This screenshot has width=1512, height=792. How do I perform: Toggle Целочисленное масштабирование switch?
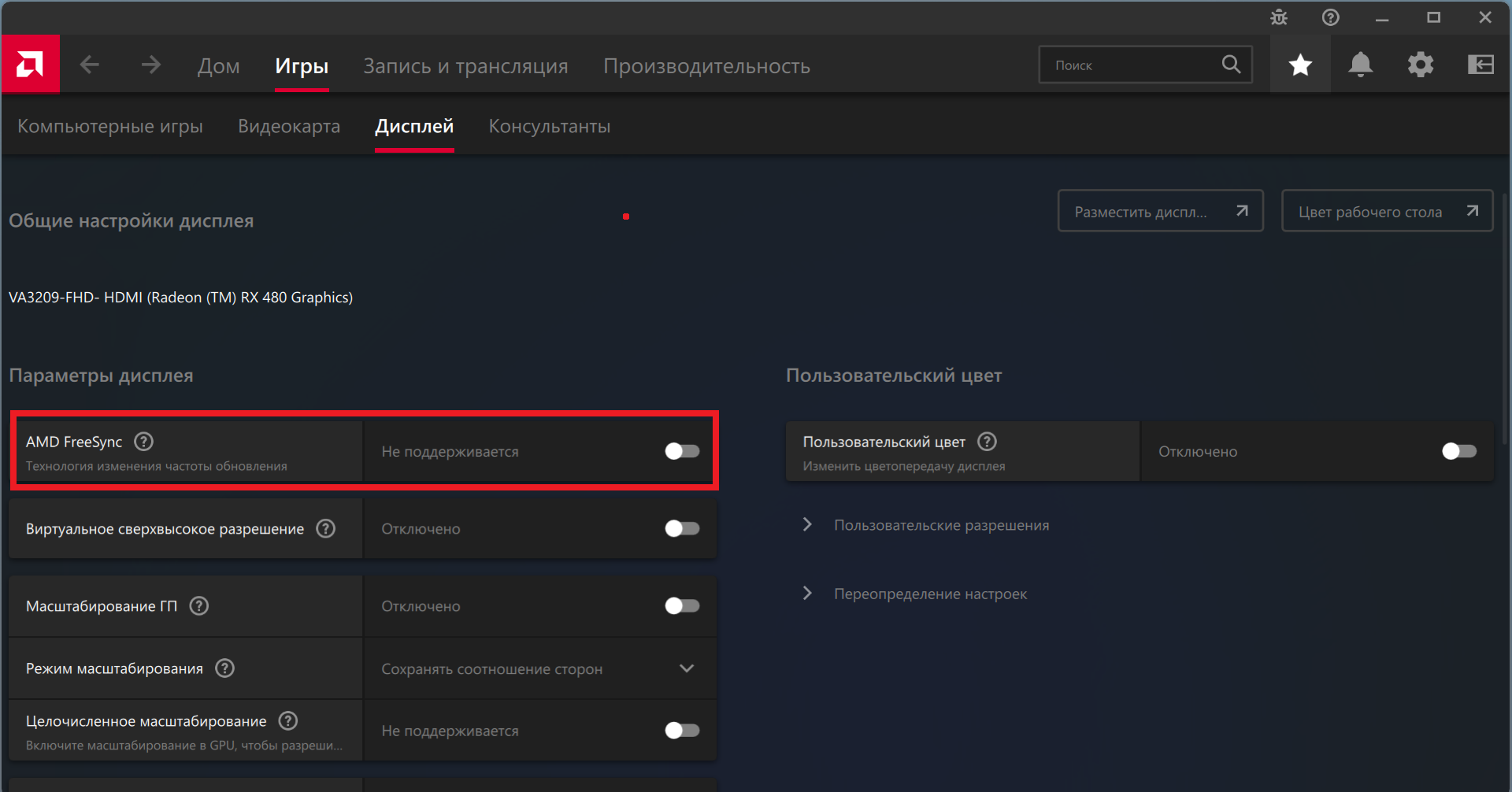click(x=682, y=731)
